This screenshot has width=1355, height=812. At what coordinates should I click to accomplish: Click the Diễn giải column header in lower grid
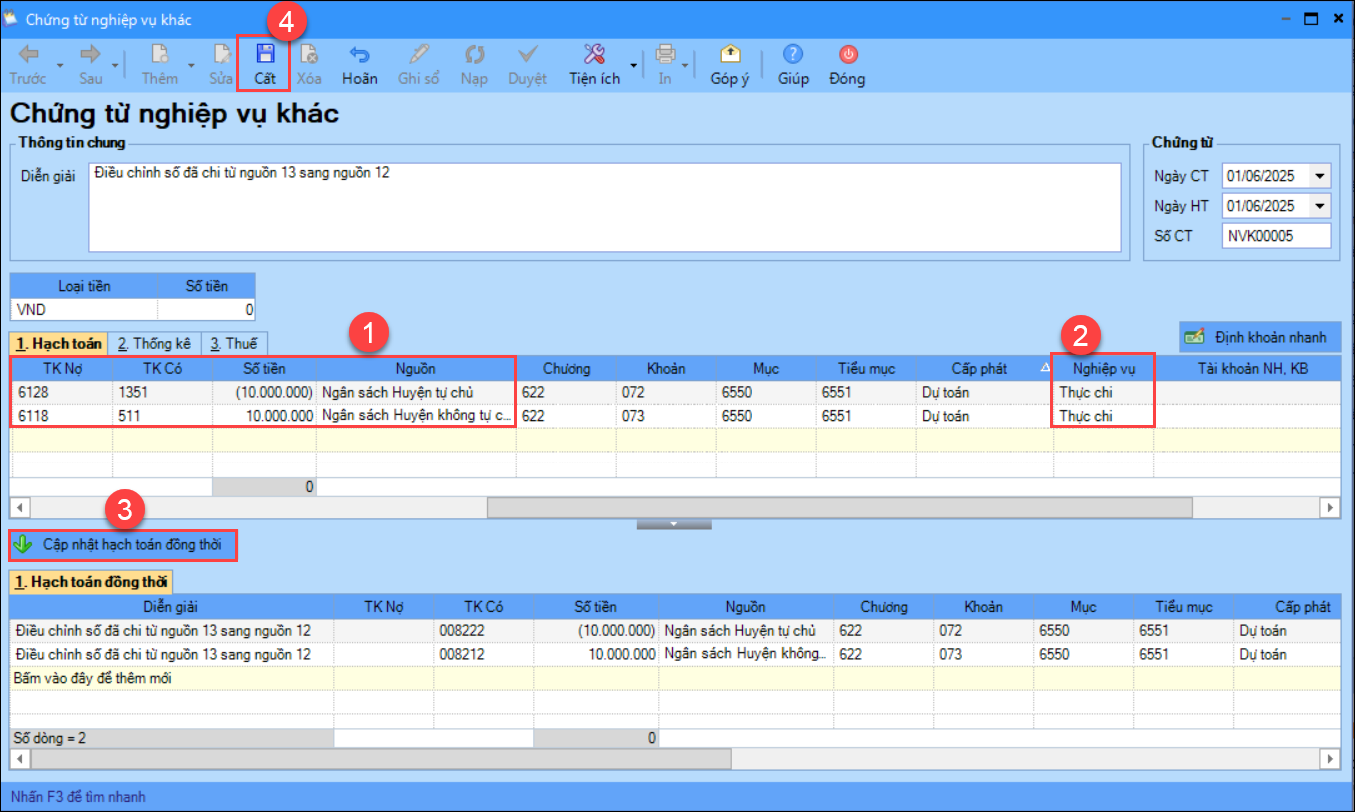click(x=171, y=607)
